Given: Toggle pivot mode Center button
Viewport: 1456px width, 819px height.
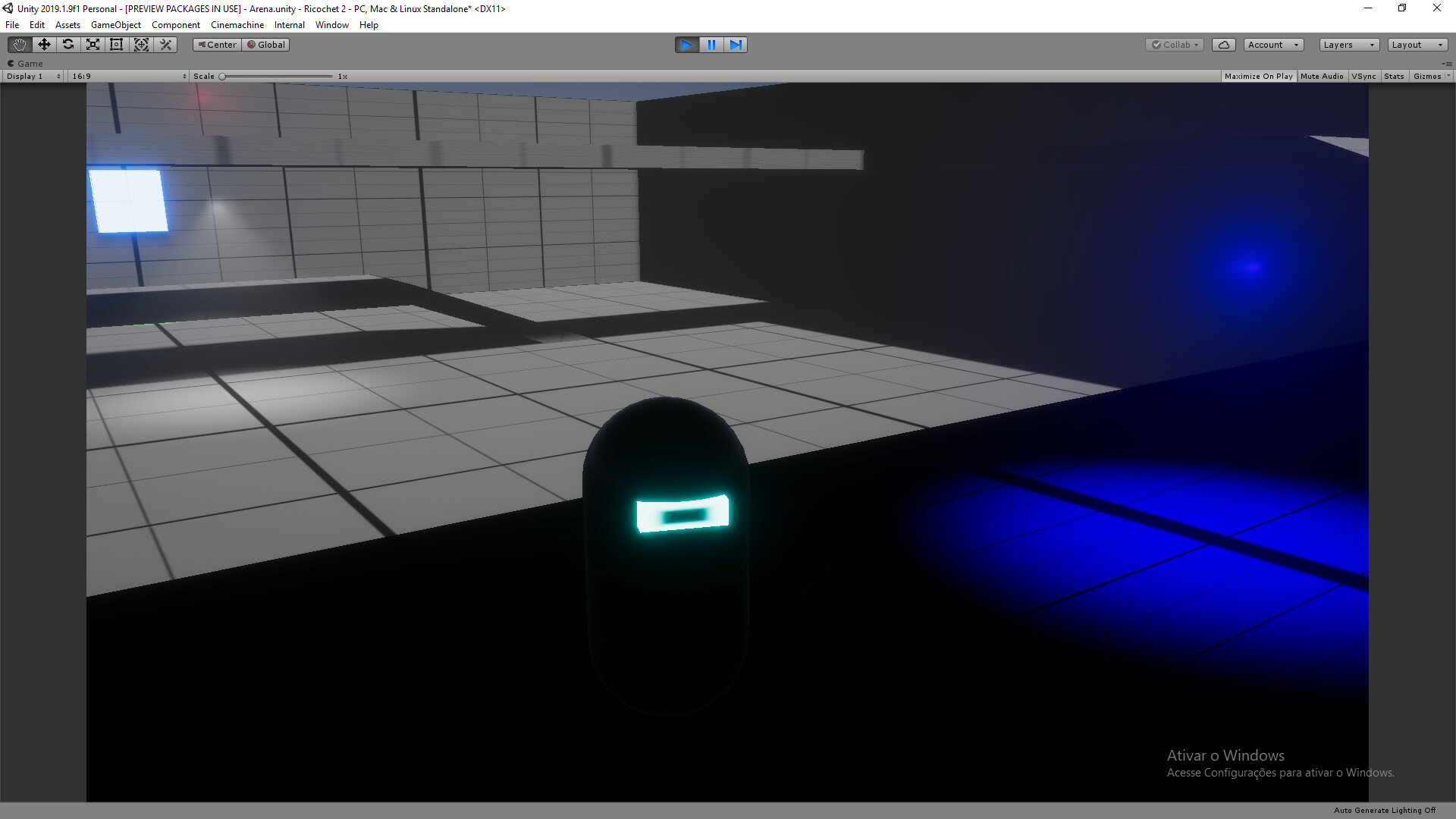Looking at the screenshot, I should pyautogui.click(x=217, y=45).
